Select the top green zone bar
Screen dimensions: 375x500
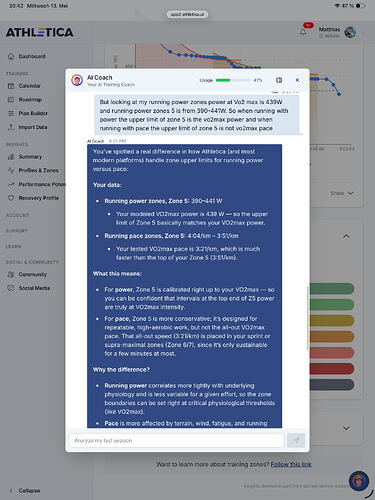[332, 289]
